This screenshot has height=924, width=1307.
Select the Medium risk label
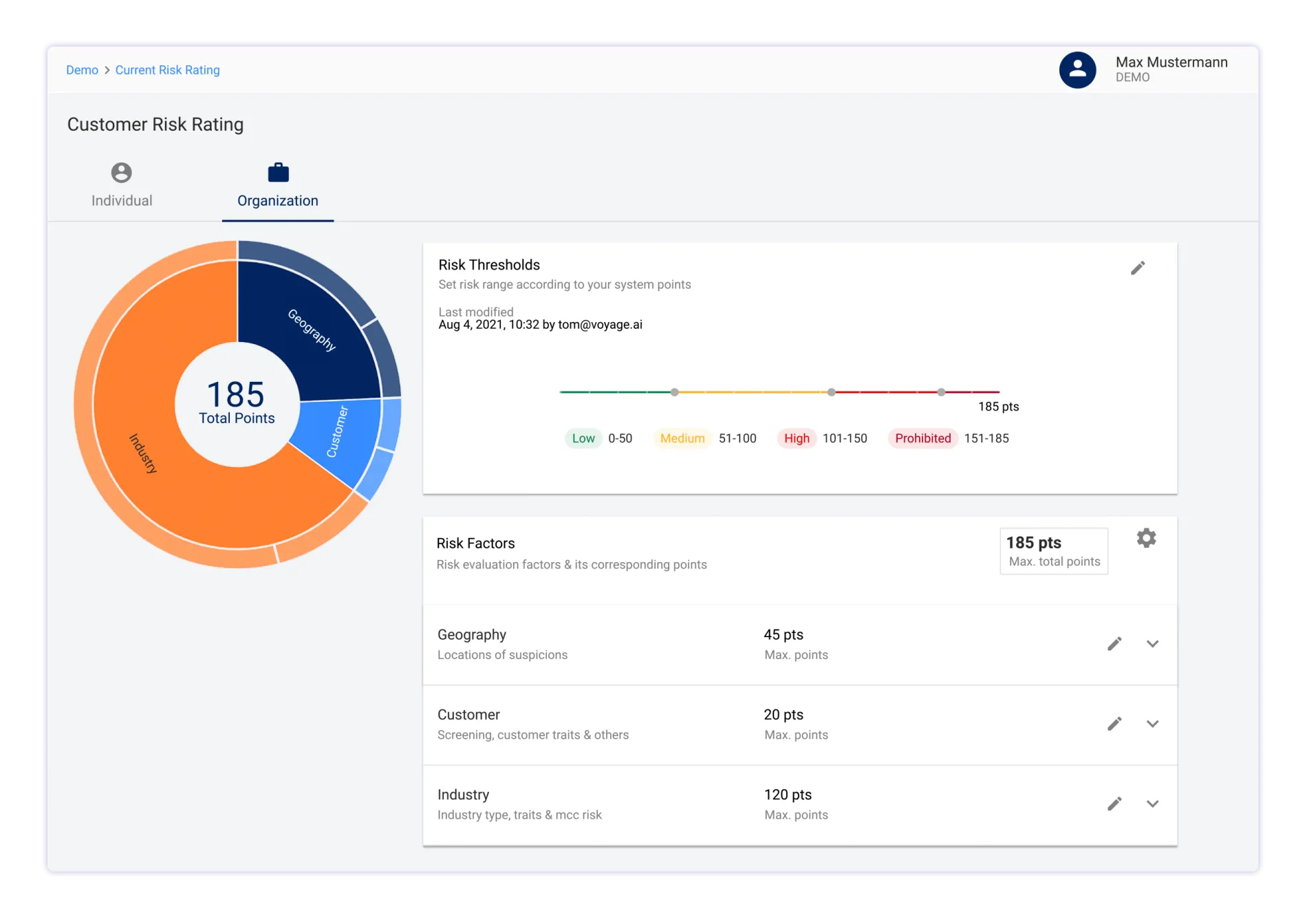pyautogui.click(x=682, y=438)
